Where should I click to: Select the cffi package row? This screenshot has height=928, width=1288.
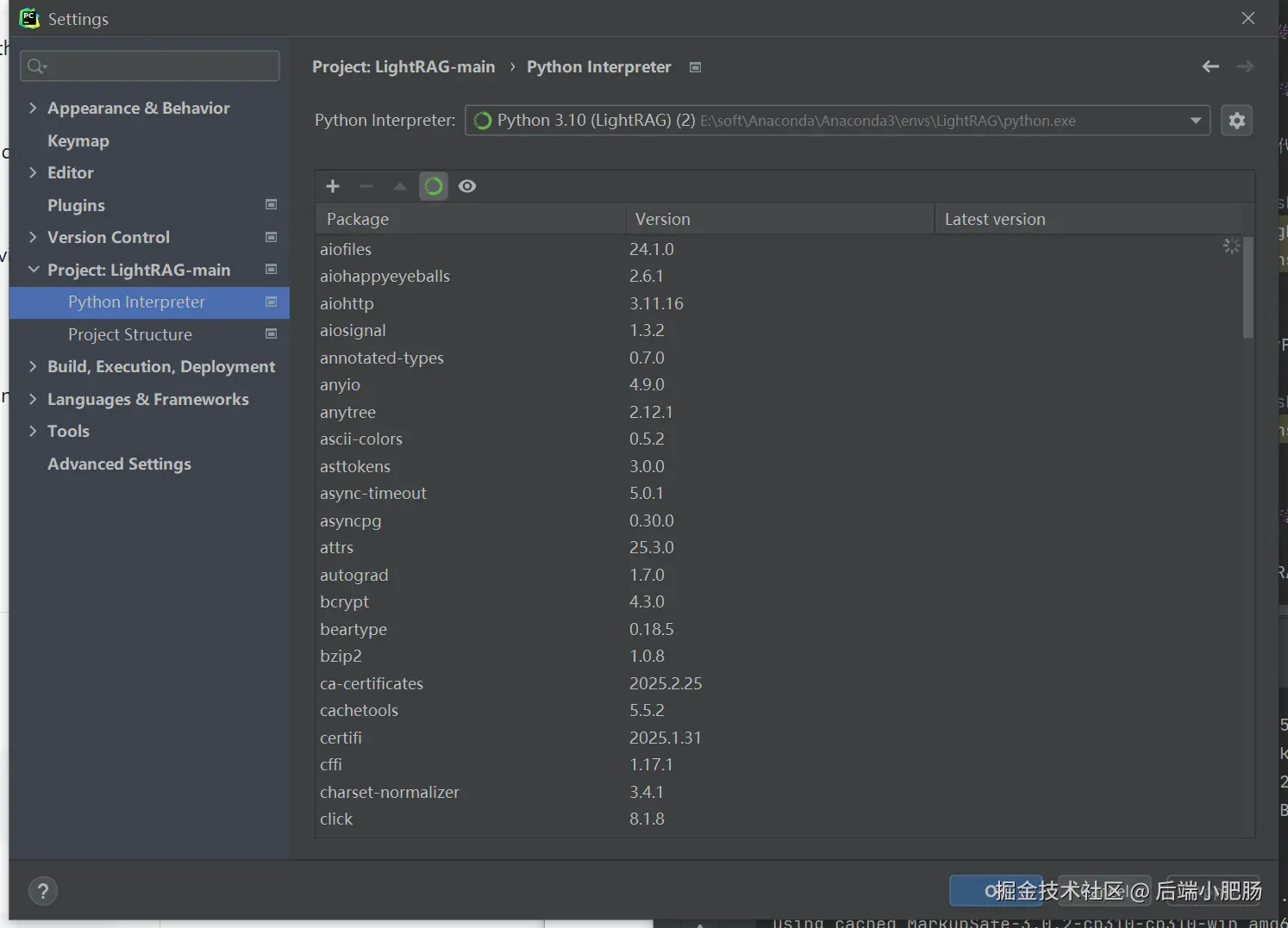coord(779,764)
